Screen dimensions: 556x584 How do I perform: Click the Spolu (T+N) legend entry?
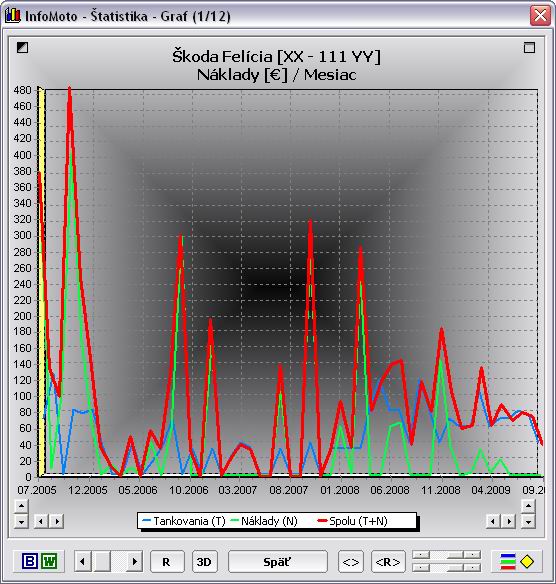(x=353, y=521)
